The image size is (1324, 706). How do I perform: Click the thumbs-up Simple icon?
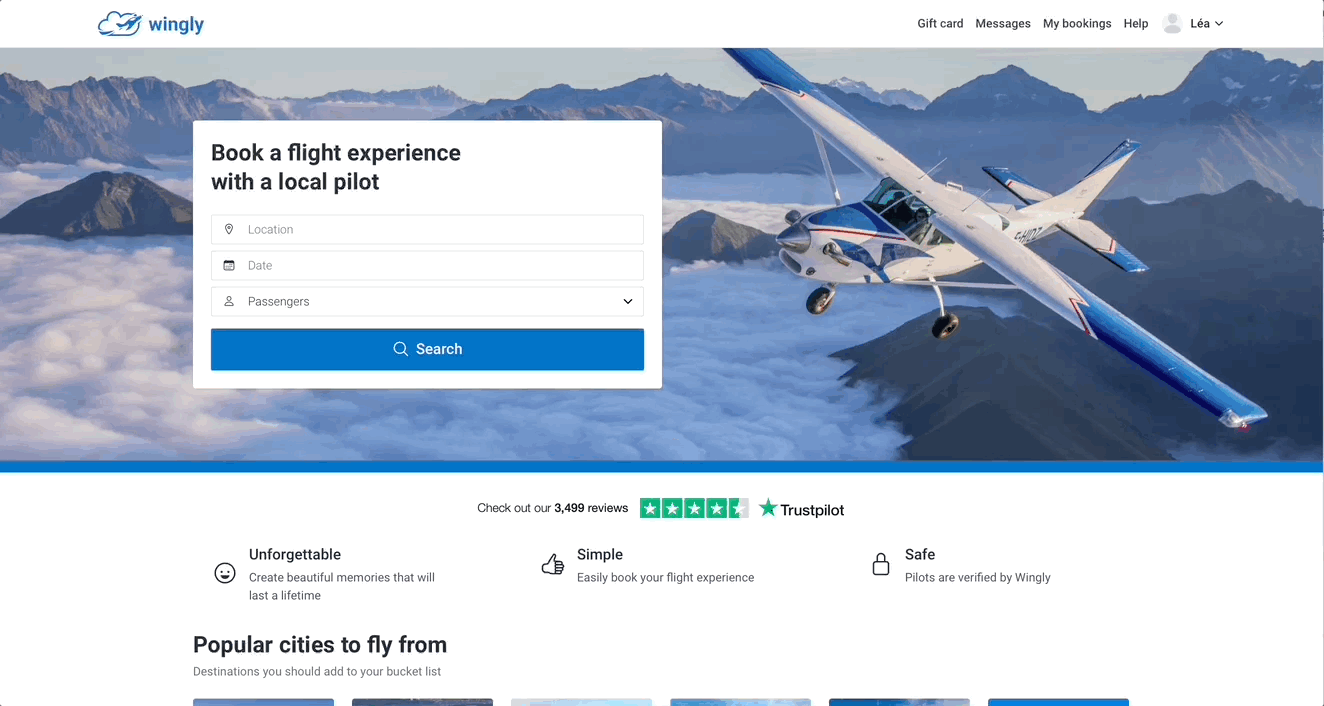pos(553,565)
